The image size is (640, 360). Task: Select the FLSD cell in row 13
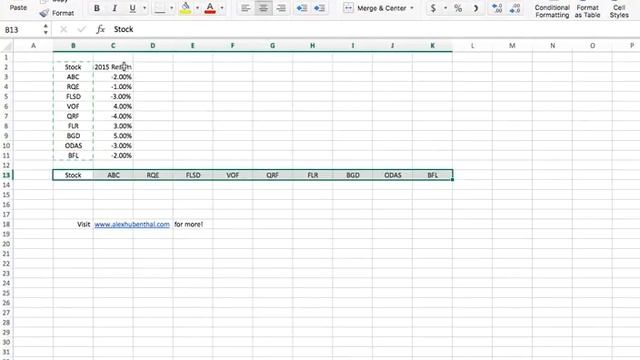tap(193, 175)
